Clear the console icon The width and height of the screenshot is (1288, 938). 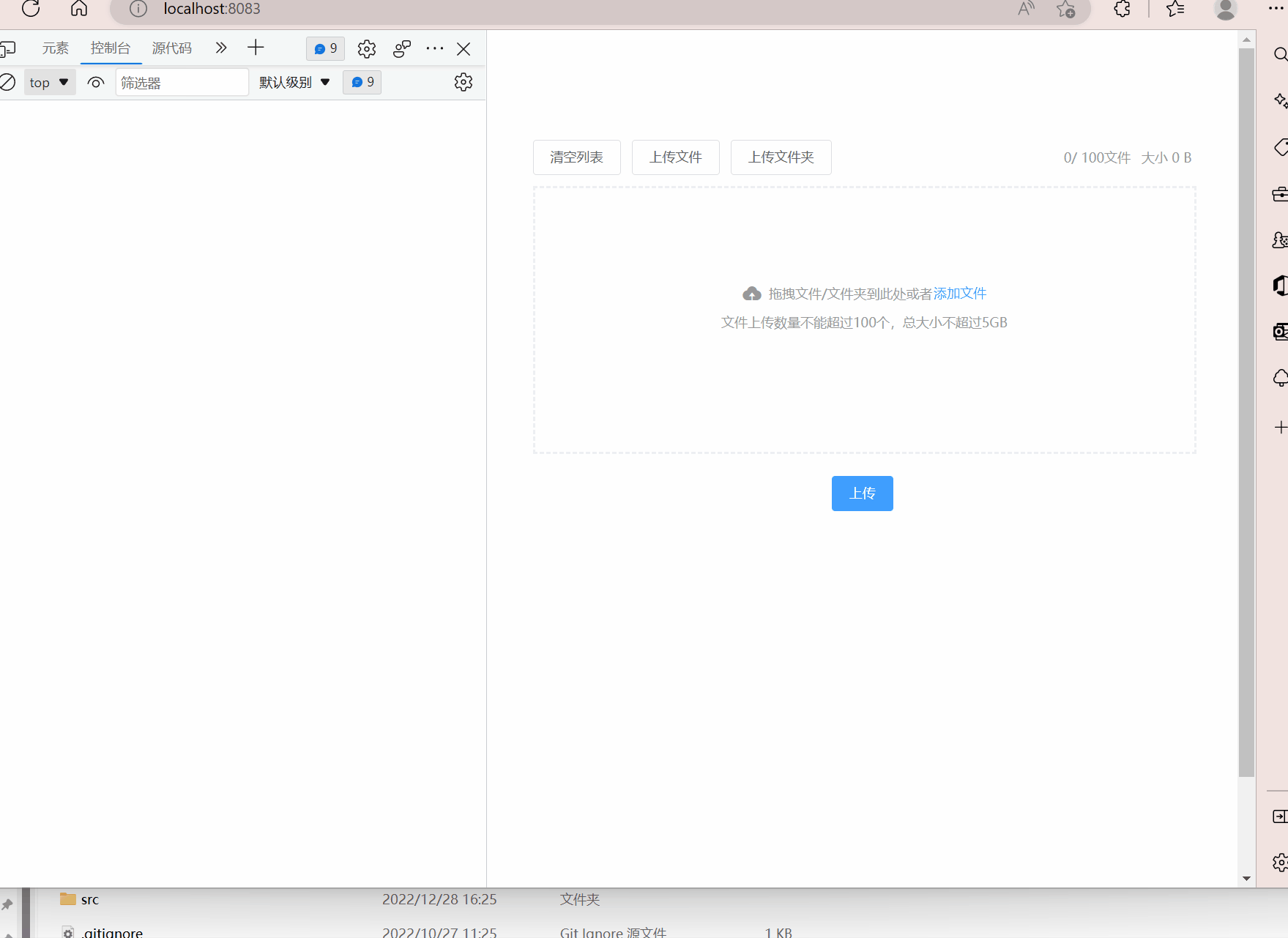tap(7, 82)
